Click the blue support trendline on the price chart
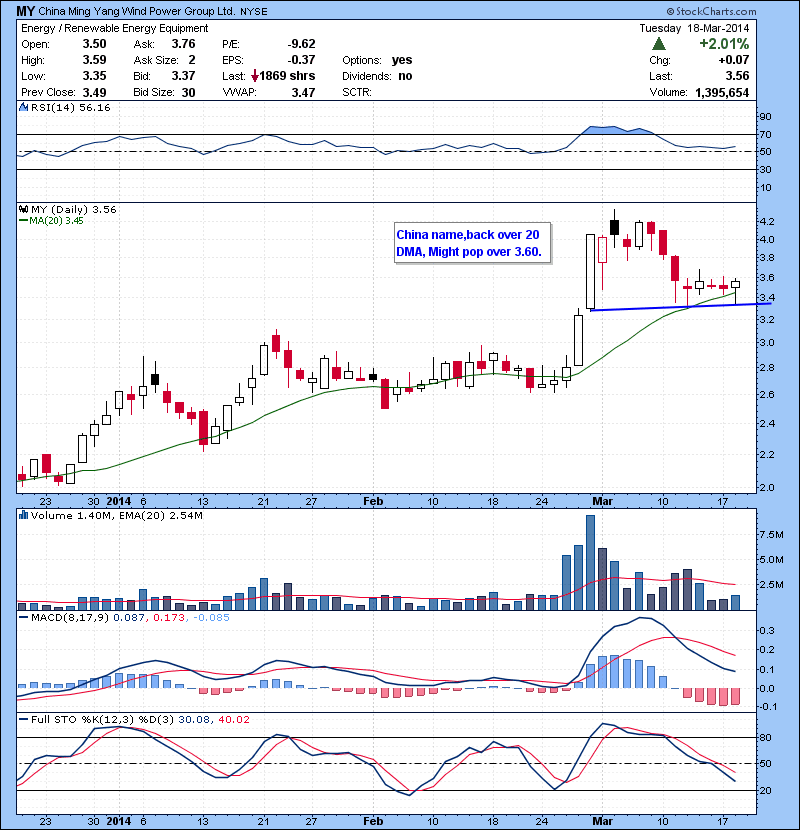Viewport: 800px width, 830px height. [x=680, y=307]
